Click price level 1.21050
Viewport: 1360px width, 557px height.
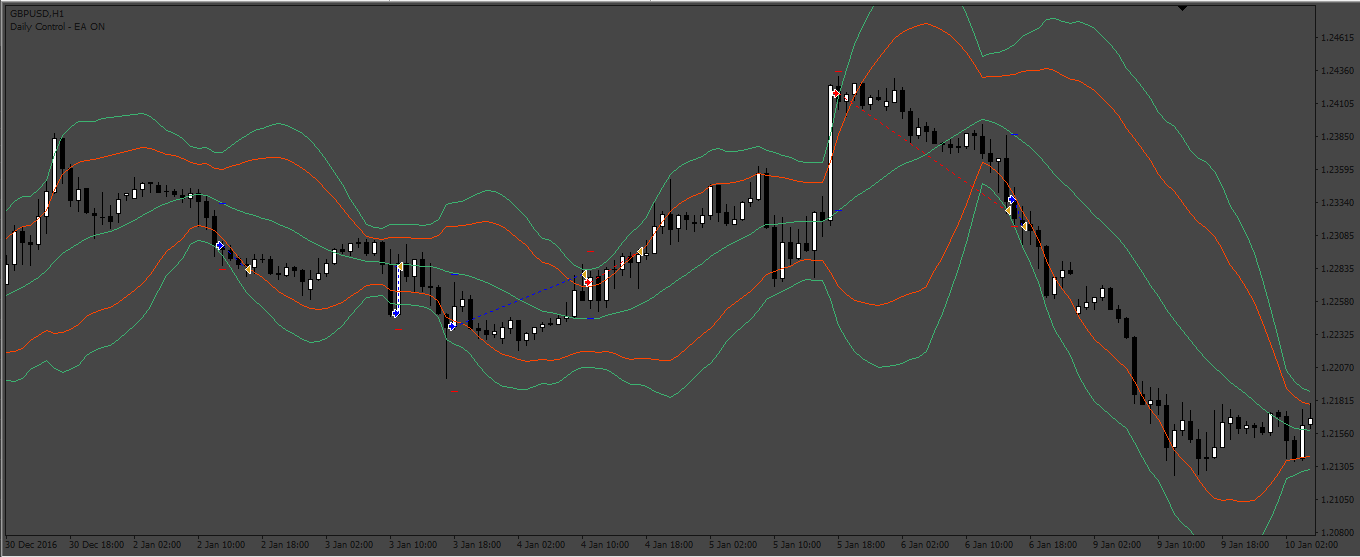coord(1337,500)
